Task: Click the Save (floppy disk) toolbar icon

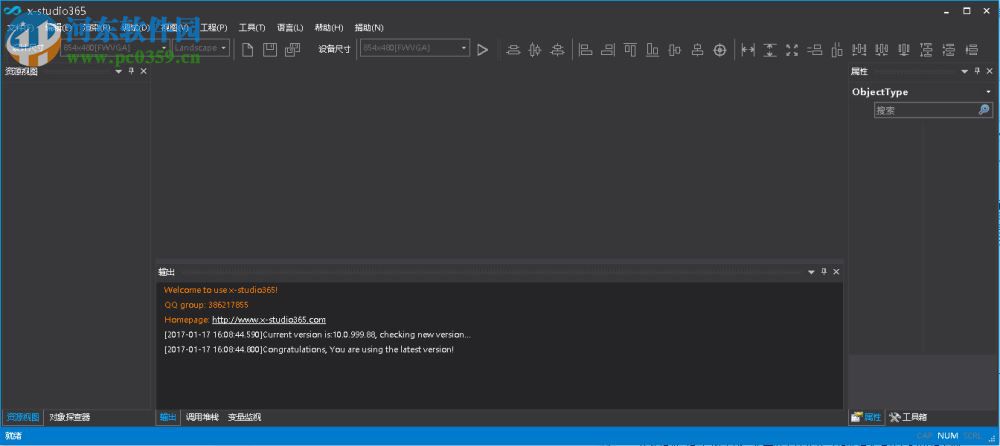Action: (x=270, y=50)
